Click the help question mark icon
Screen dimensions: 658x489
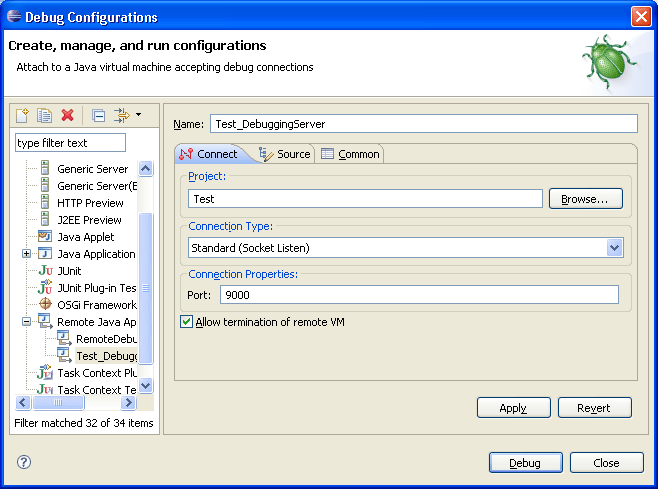click(24, 462)
